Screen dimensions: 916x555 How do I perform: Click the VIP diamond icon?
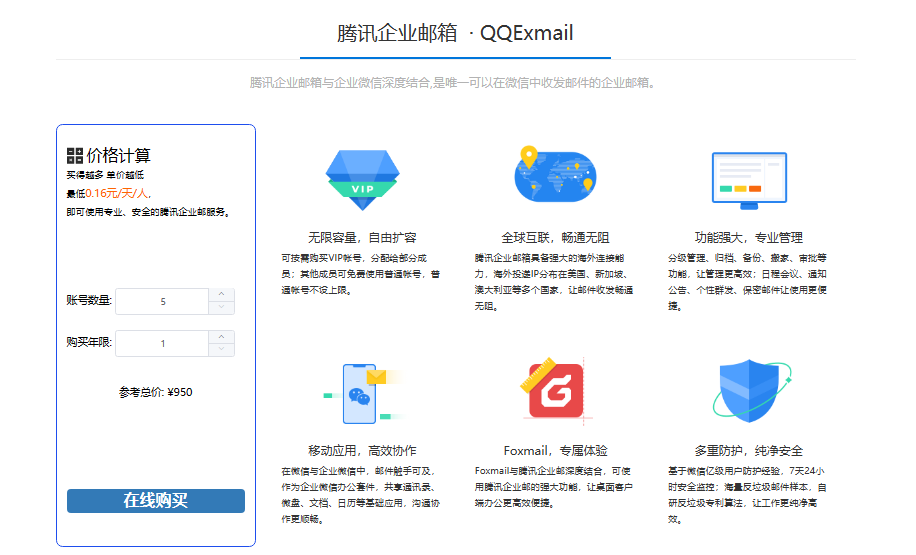coord(362,180)
